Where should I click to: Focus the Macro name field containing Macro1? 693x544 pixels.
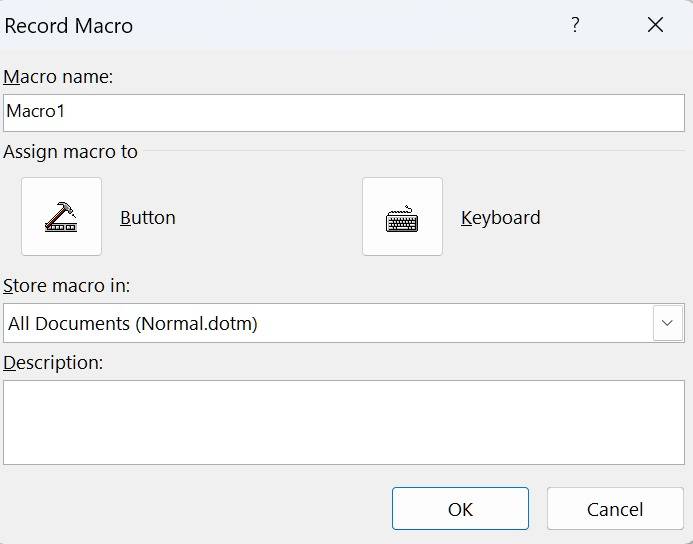(x=344, y=113)
